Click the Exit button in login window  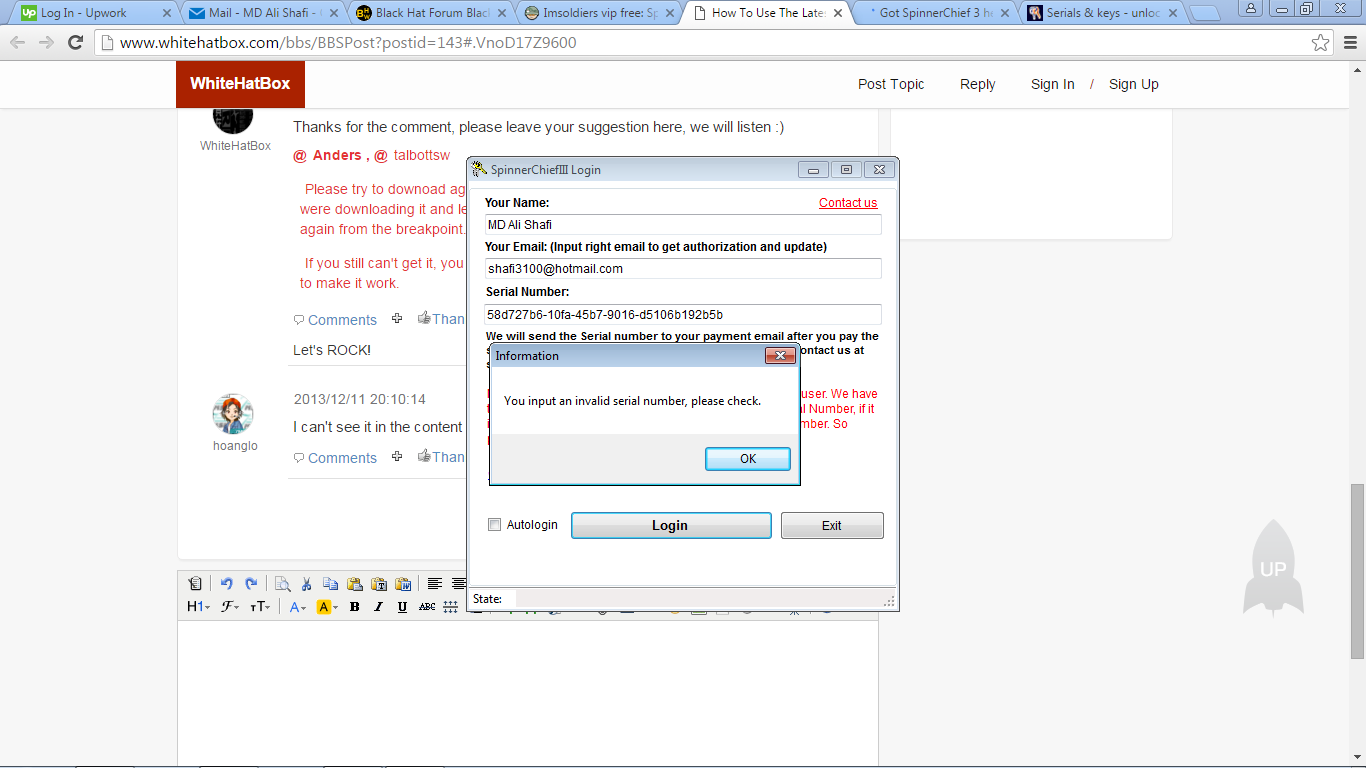pos(831,525)
